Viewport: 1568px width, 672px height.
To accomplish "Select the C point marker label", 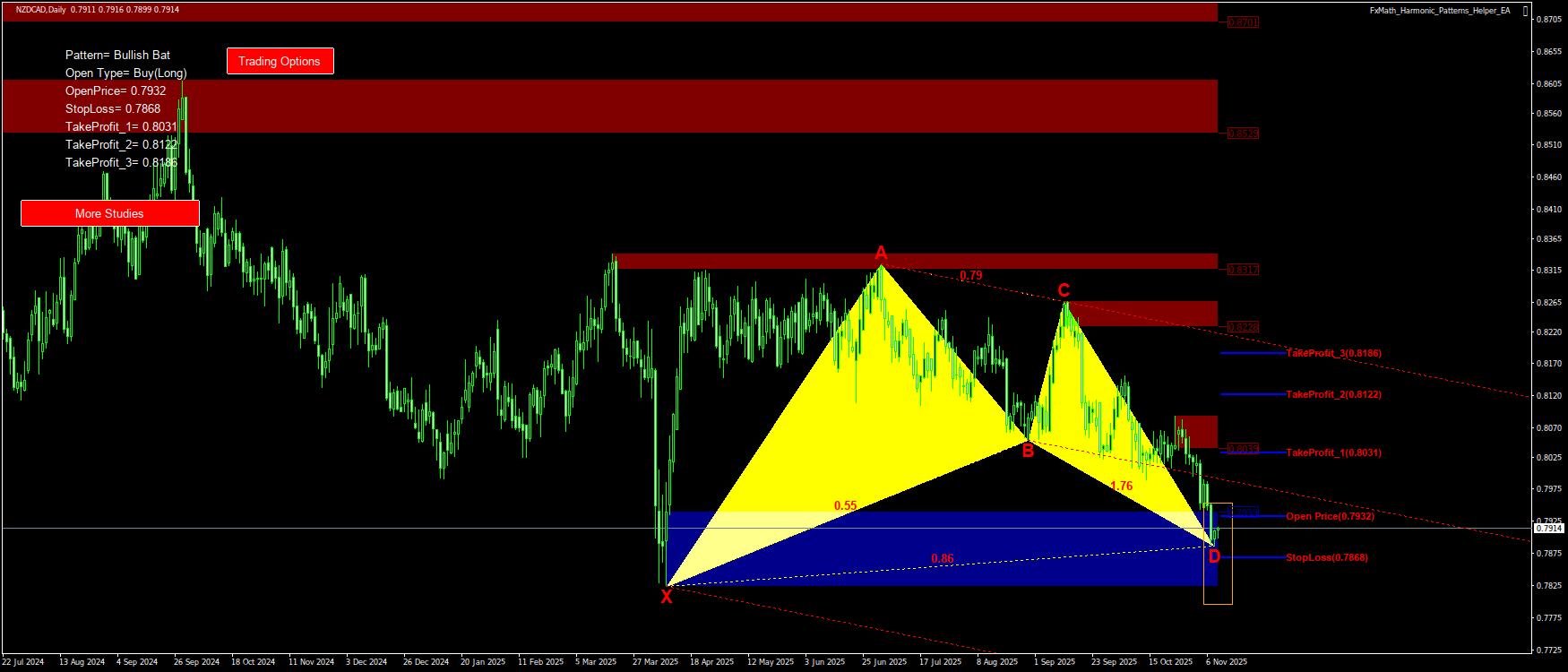I will 1064,290.
